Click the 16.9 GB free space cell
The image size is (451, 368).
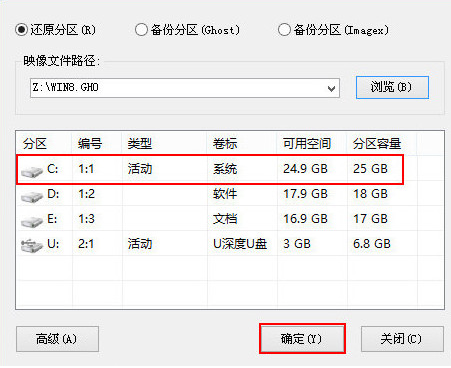(305, 219)
